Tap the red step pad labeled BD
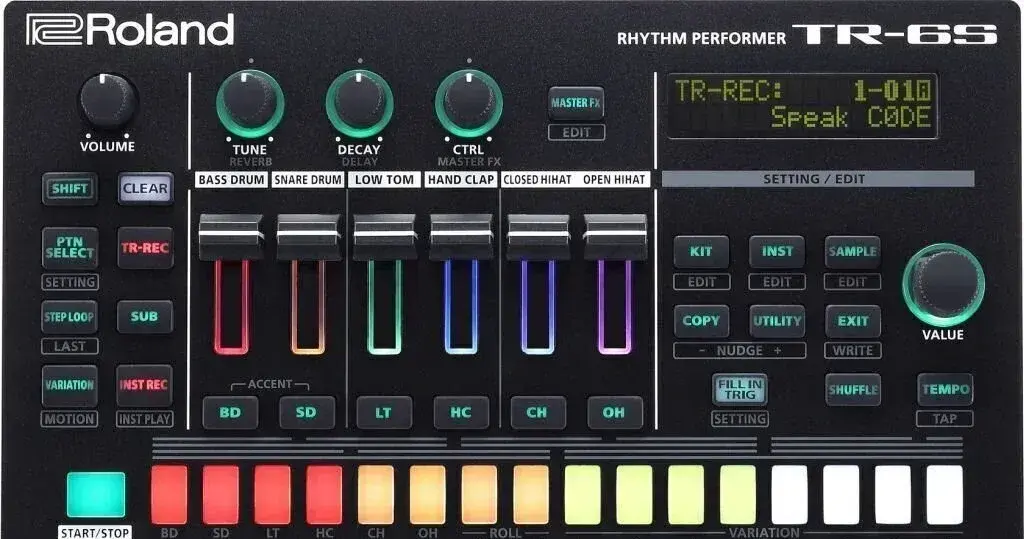 [x=169, y=495]
